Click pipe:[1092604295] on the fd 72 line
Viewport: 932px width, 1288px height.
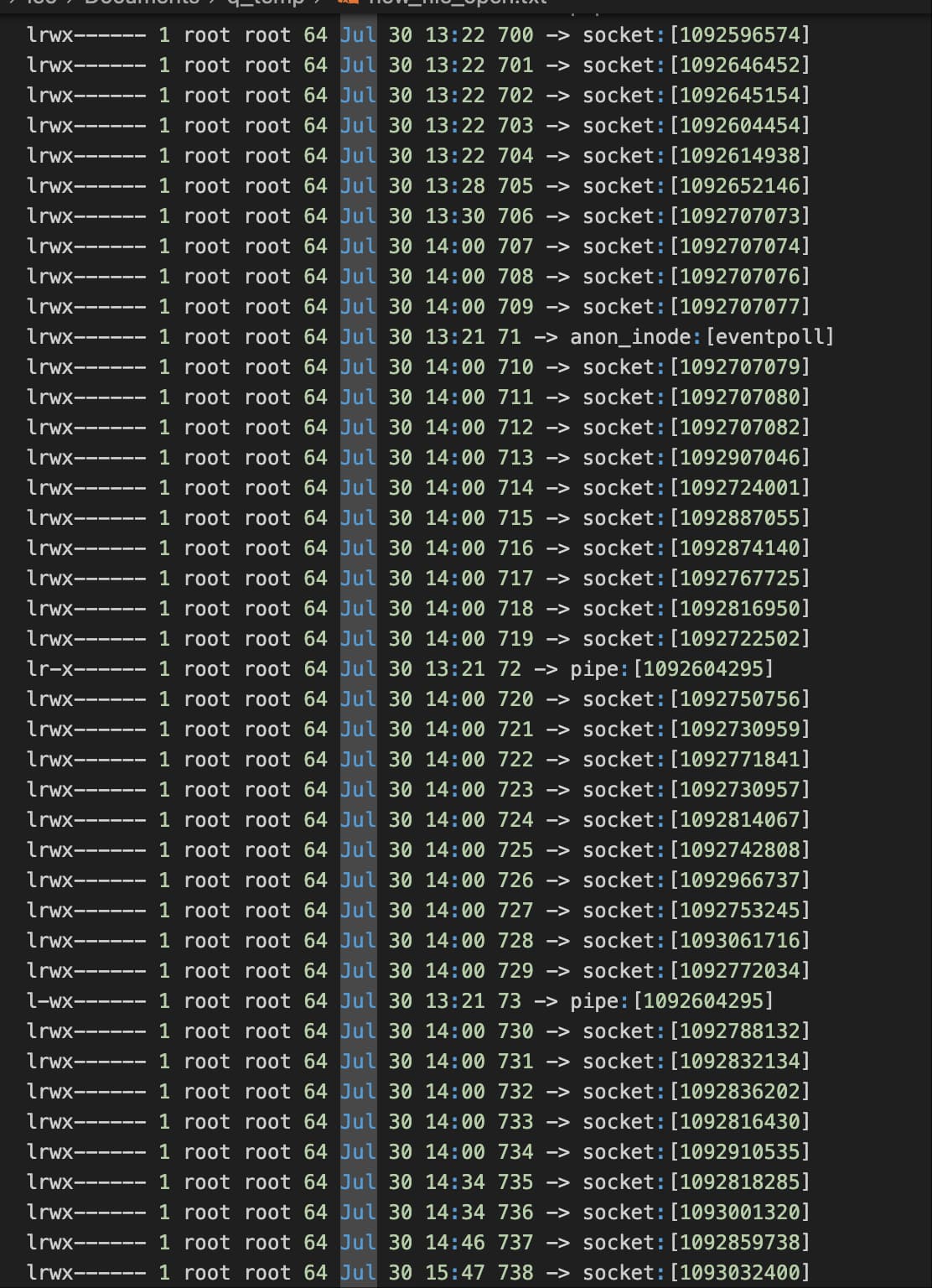(671, 669)
